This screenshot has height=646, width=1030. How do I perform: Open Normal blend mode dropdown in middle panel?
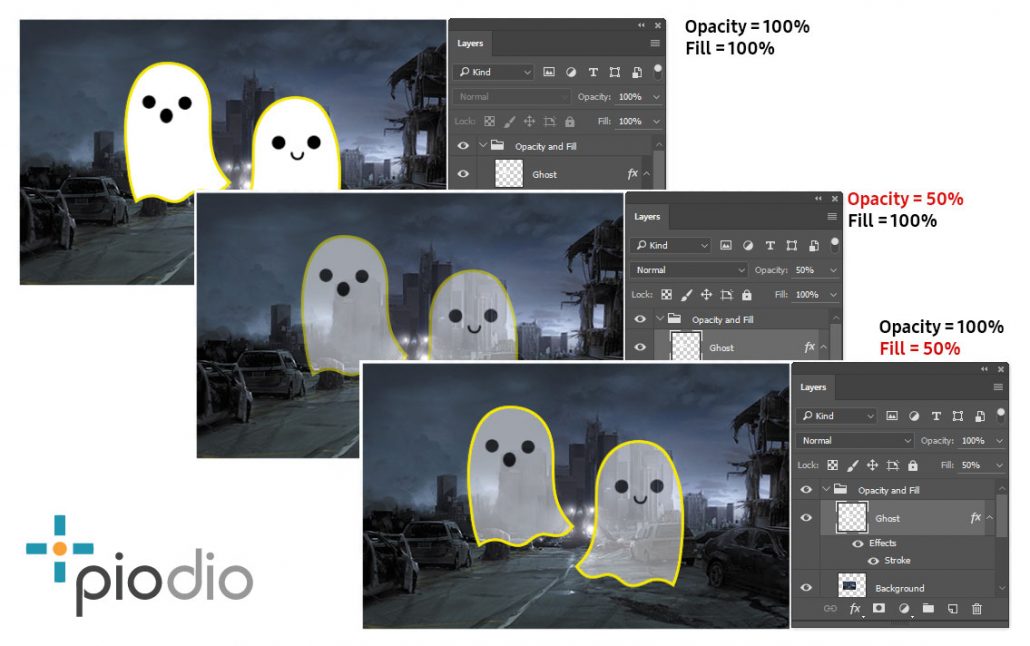688,270
